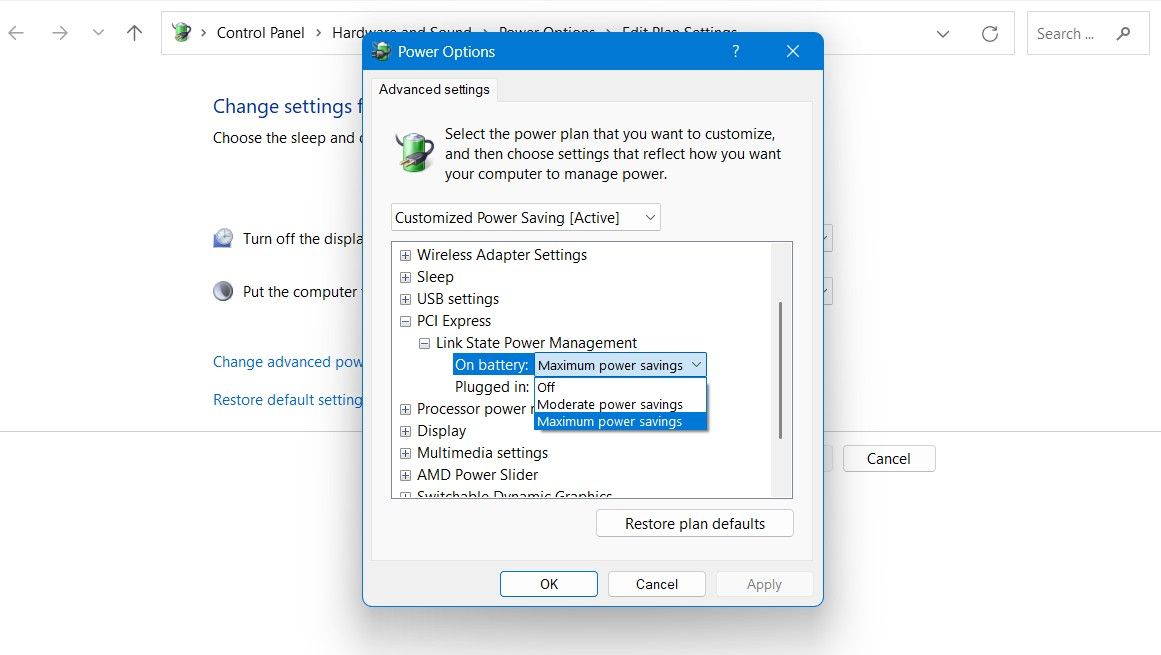Image resolution: width=1161 pixels, height=655 pixels.
Task: Click the Plugged in label
Action: click(492, 387)
